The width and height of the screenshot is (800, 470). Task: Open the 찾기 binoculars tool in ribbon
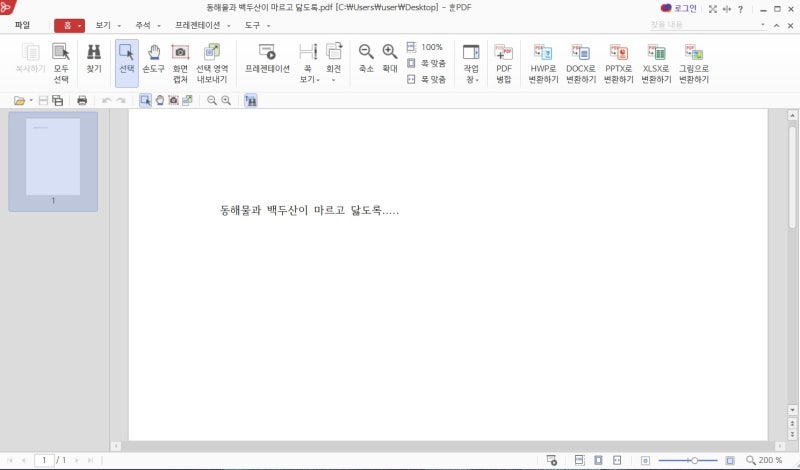pos(94,58)
